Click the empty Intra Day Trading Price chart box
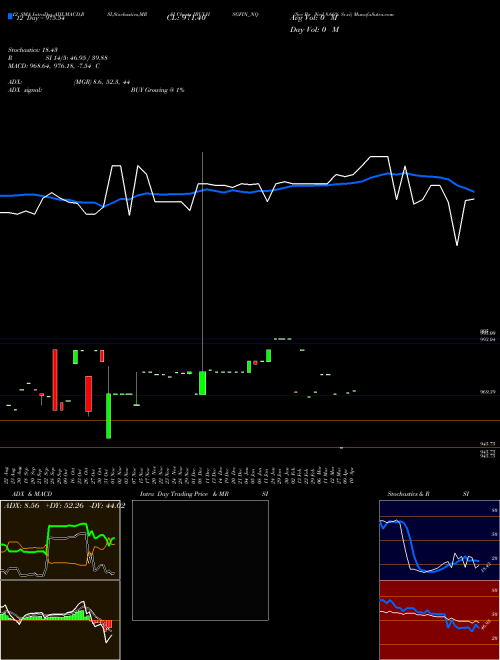 [x=200, y=560]
